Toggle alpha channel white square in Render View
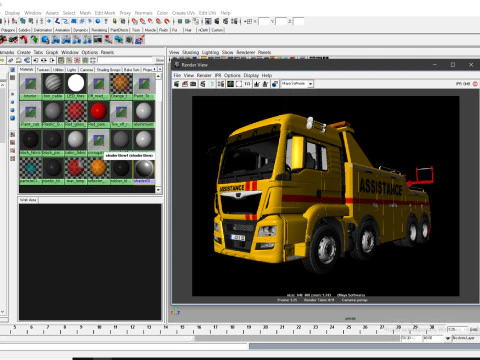480x360 pixels. pyautogui.click(x=239, y=84)
